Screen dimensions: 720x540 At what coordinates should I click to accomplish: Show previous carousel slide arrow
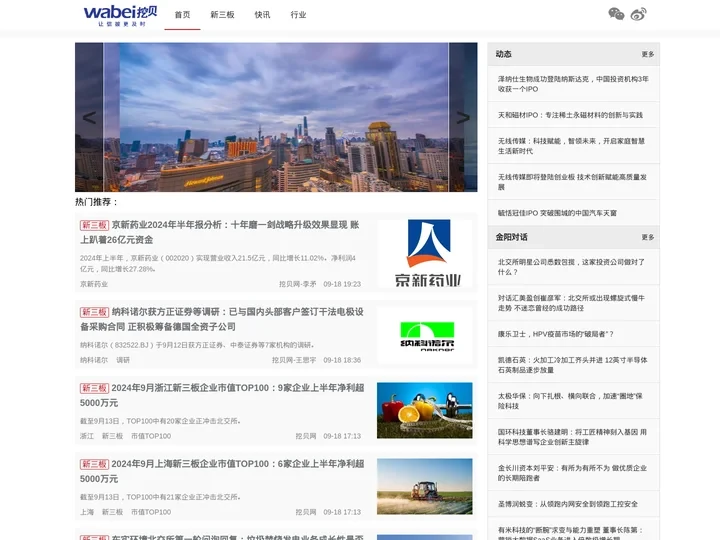pos(89,118)
